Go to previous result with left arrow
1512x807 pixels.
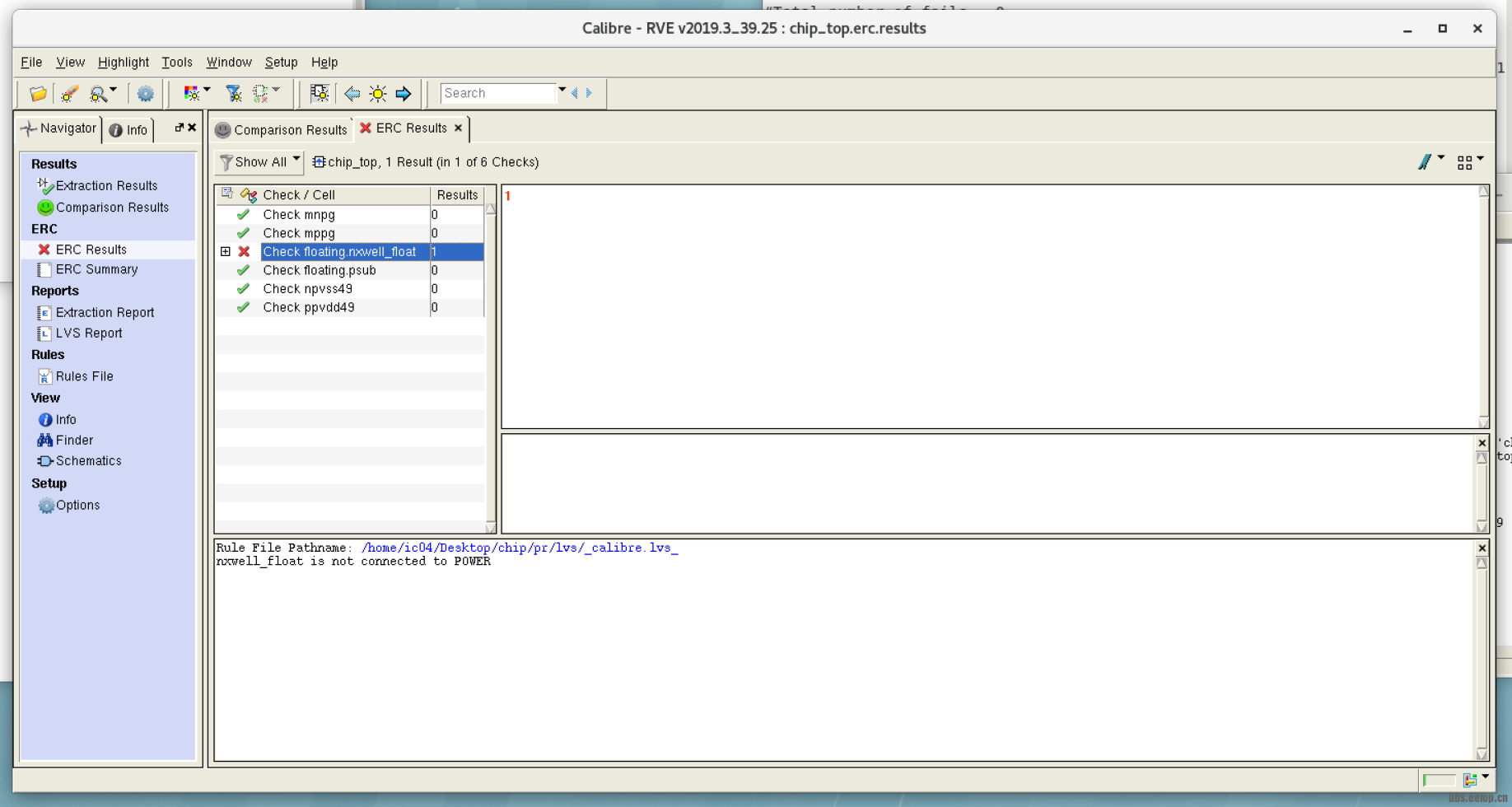tap(352, 94)
